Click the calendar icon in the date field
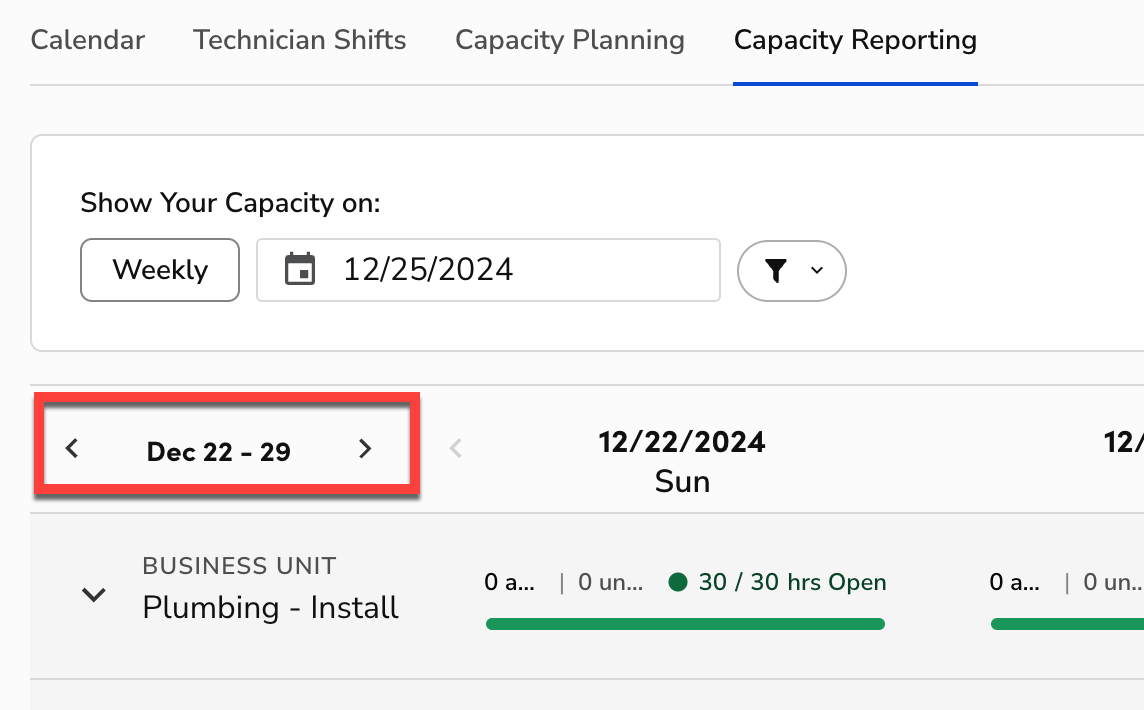 (x=300, y=270)
